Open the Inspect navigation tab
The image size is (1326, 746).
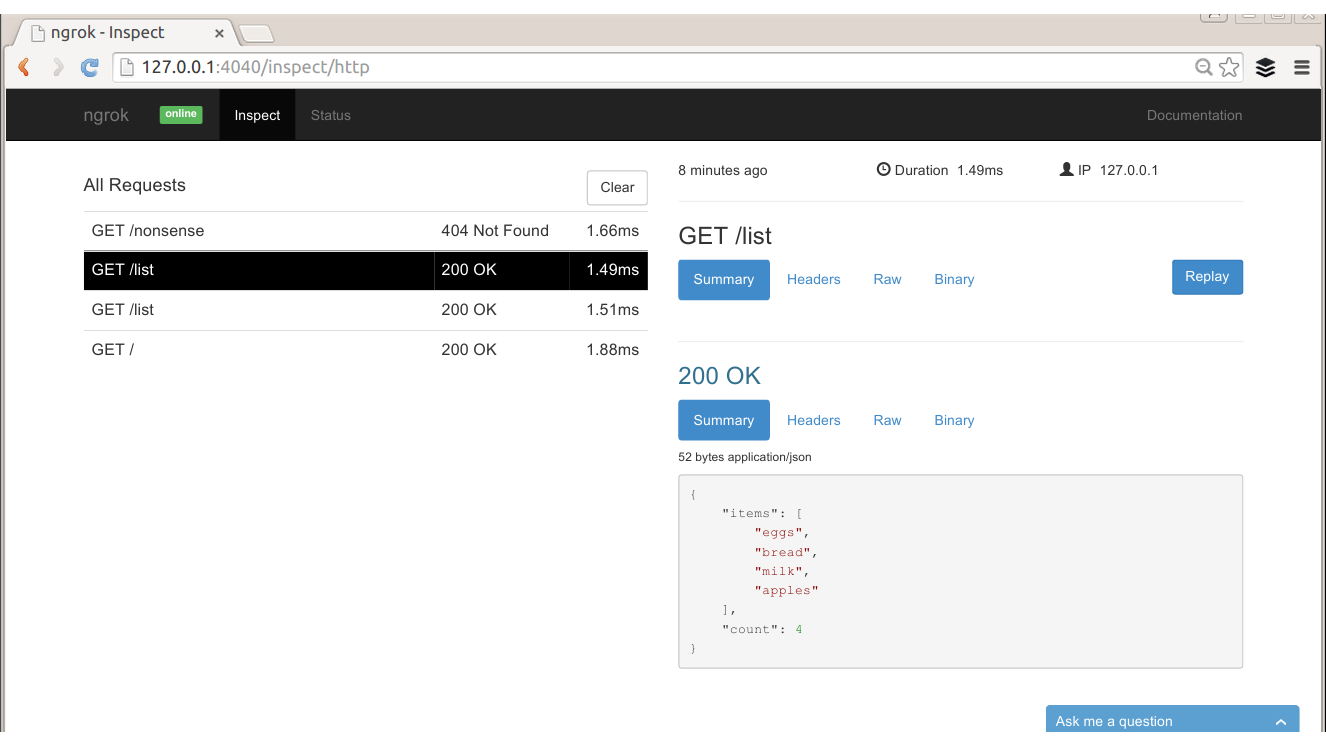[257, 115]
